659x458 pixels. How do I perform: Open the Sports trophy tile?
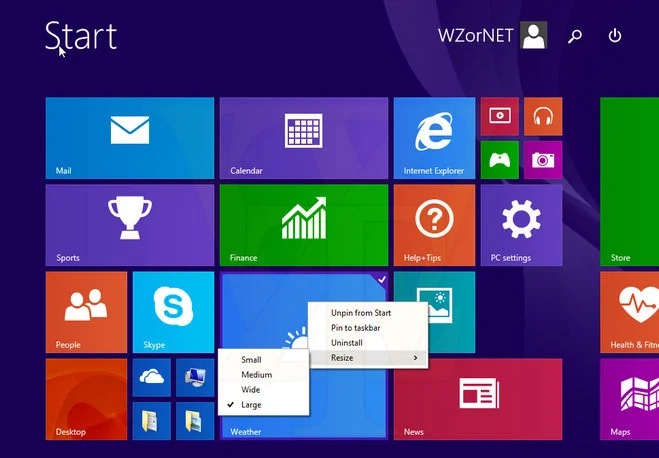[x=130, y=225]
